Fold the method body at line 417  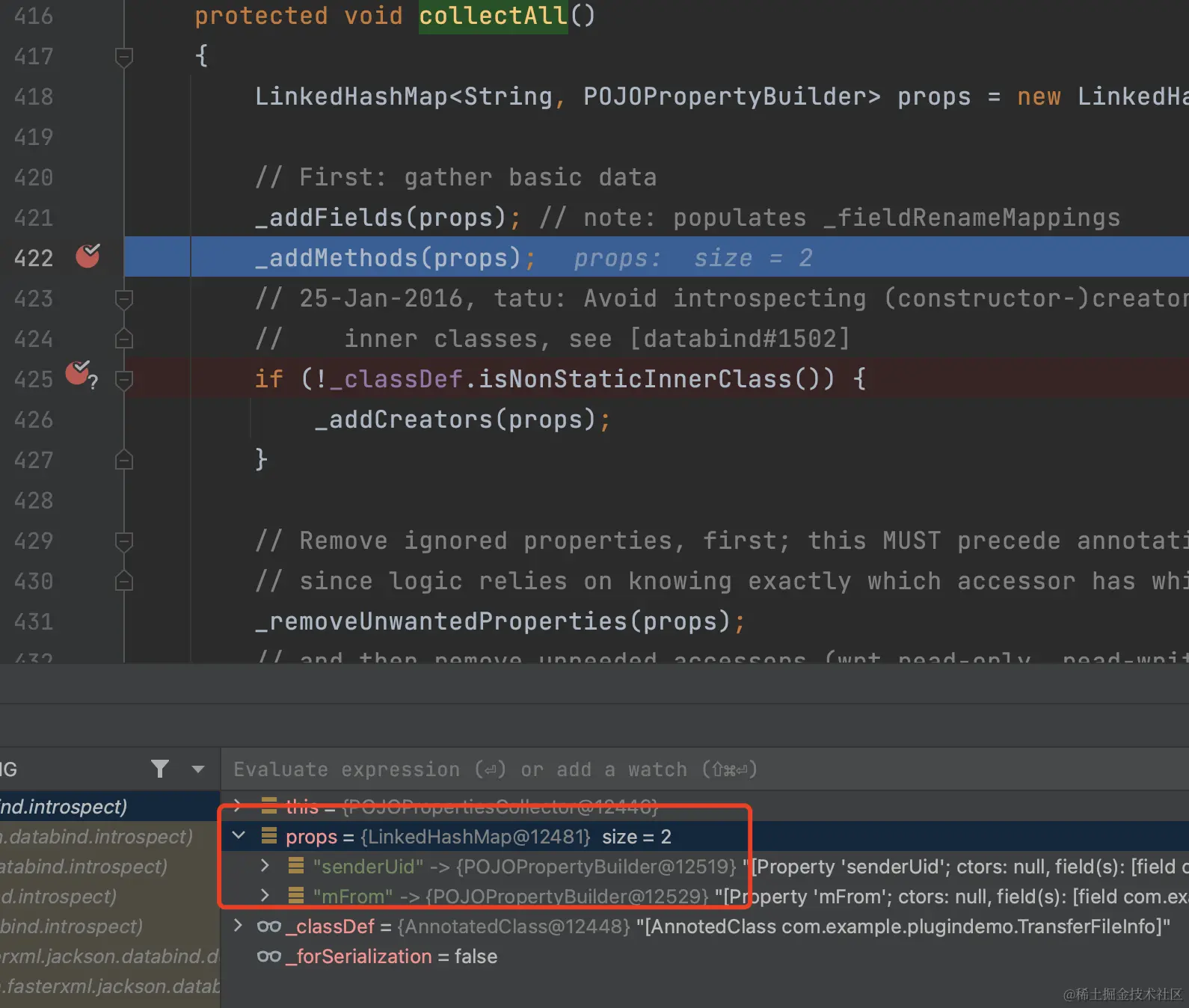click(x=124, y=56)
